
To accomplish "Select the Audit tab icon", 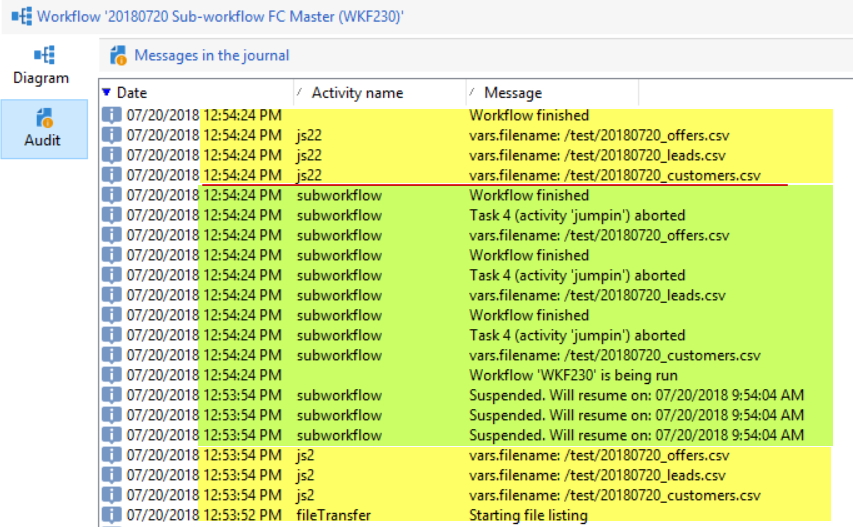I will (x=44, y=118).
